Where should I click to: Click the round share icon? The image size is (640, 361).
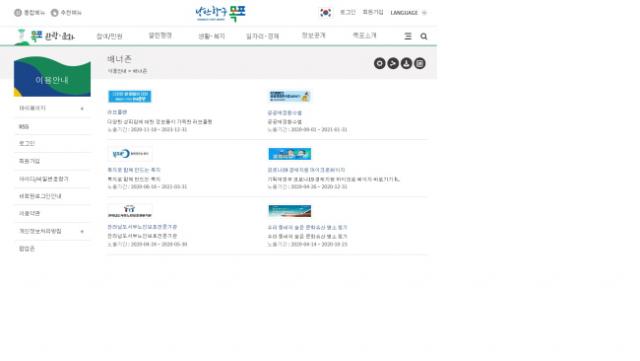[x=393, y=63]
